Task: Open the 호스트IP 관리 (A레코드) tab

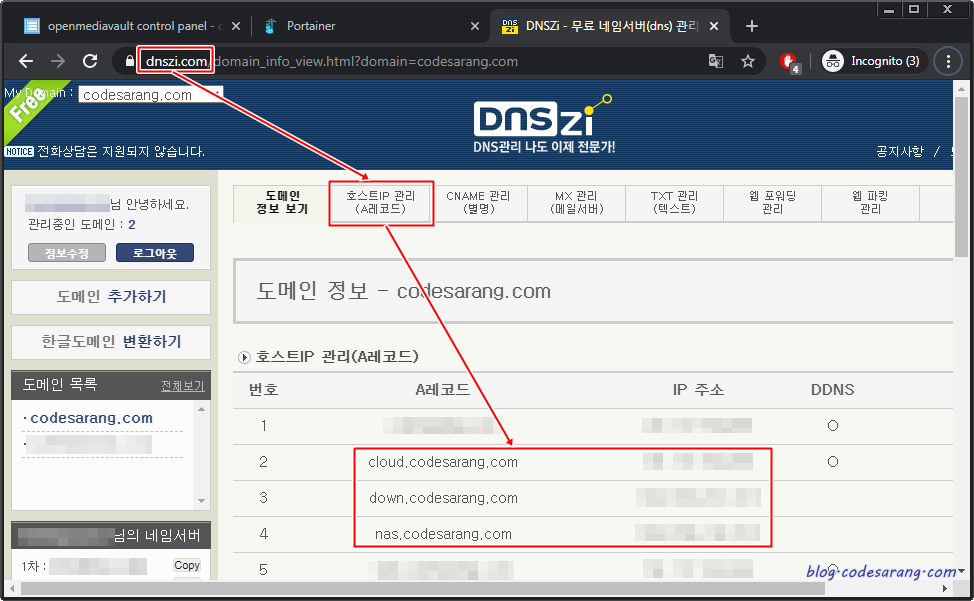Action: pyautogui.click(x=380, y=203)
